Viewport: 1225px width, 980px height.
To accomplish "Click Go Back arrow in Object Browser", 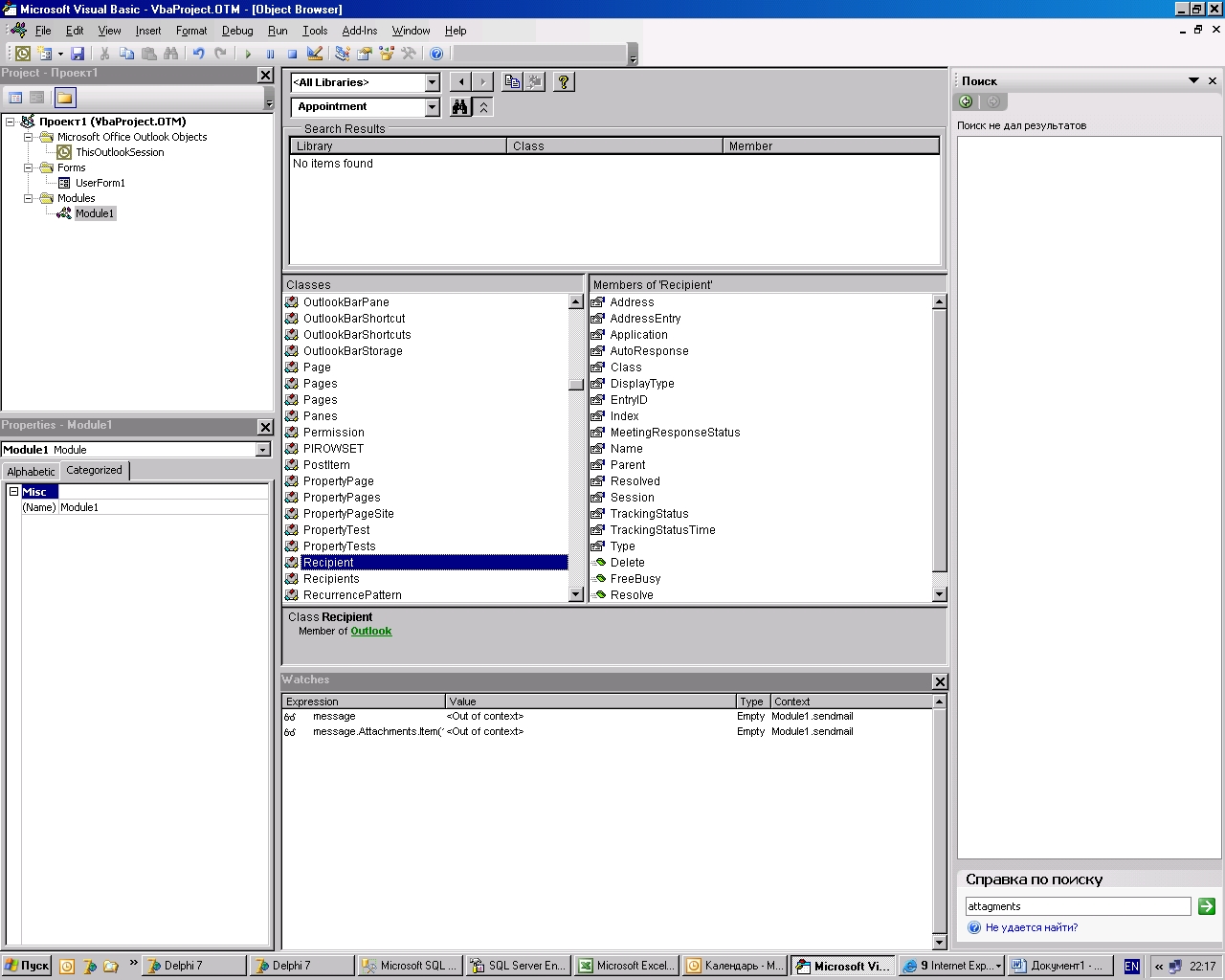I will 461,82.
